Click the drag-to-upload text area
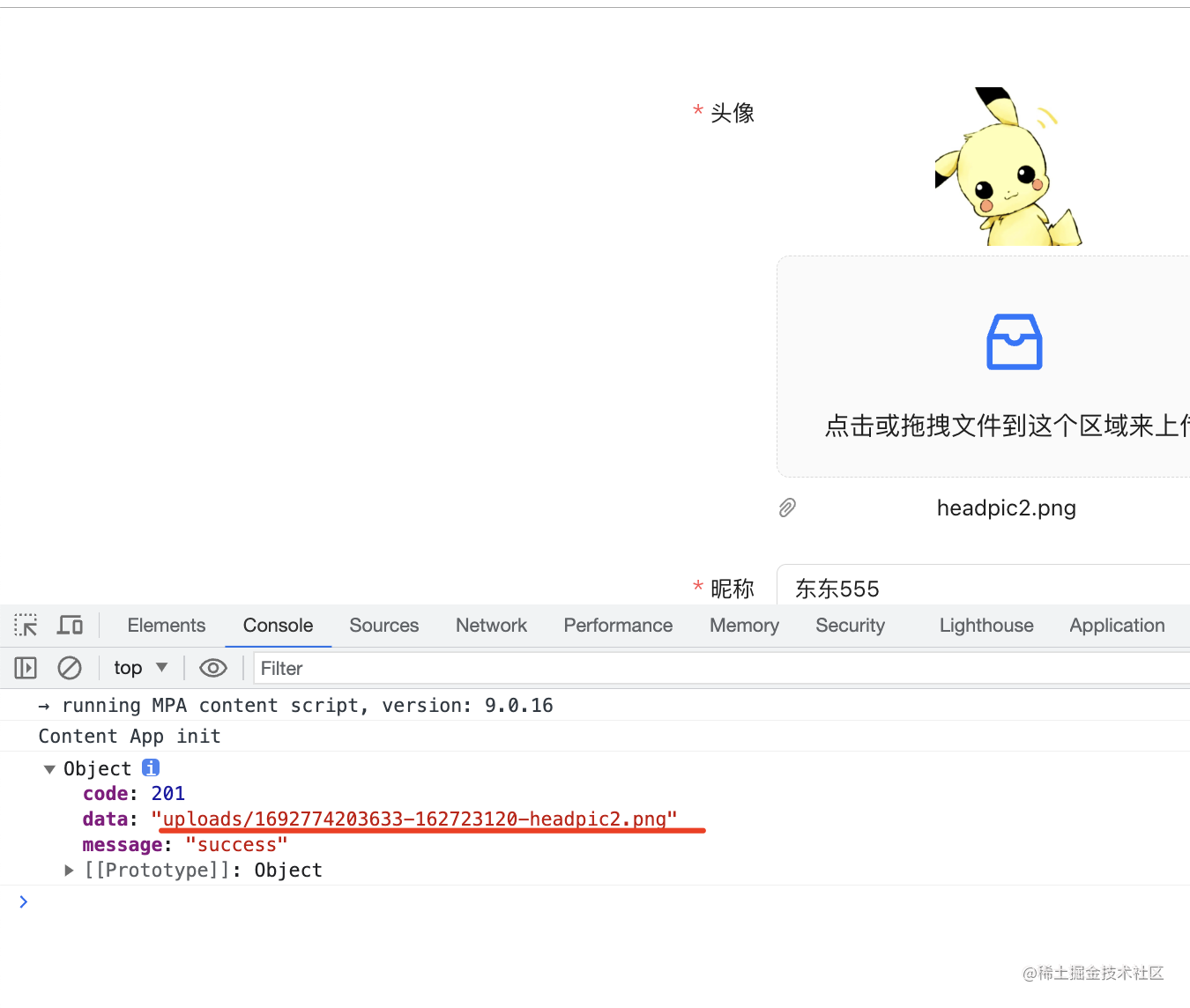The width and height of the screenshot is (1190, 1008). click(x=1007, y=426)
